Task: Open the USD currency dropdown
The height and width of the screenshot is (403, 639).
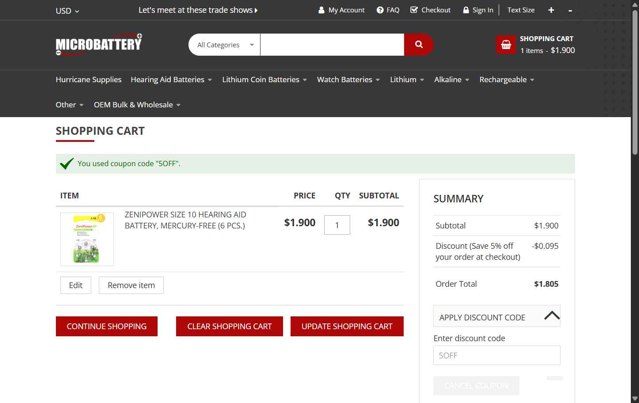Action: 67,11
